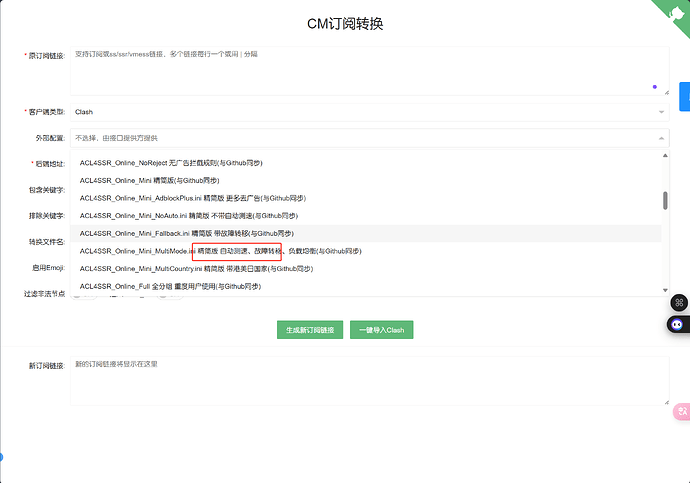Collapse the external config dropdown arrow
Viewport: 690px width, 483px height.
coord(661,138)
